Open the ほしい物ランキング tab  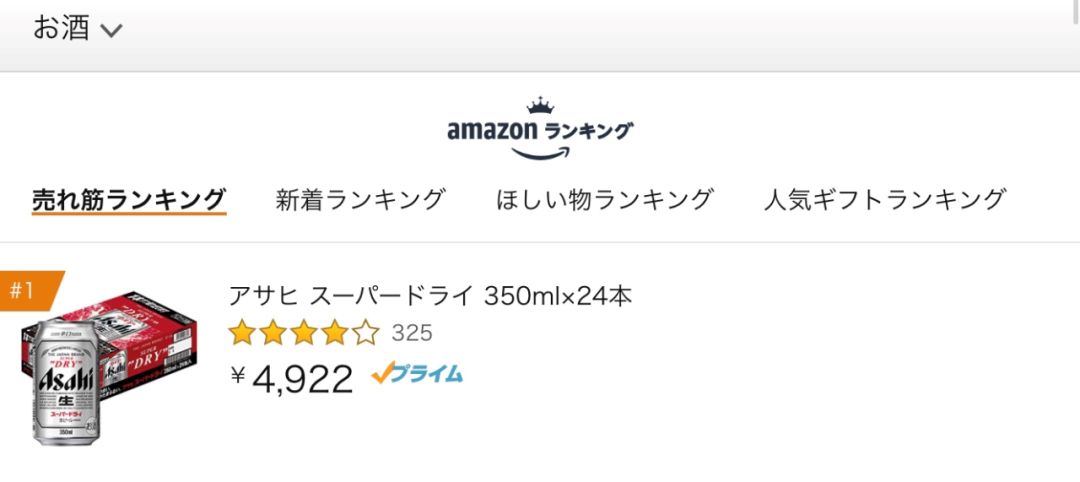[604, 200]
